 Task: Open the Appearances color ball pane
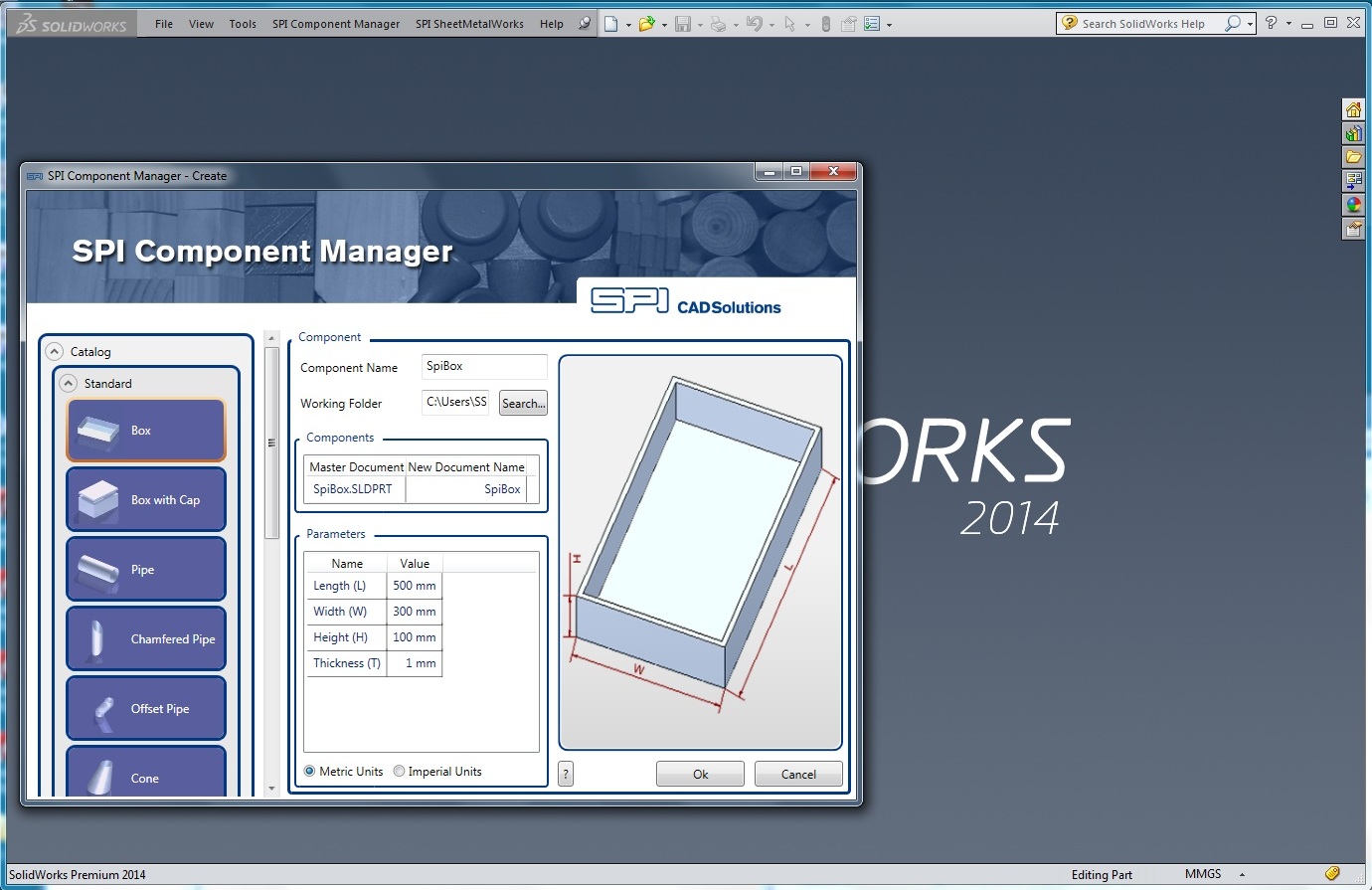coord(1353,205)
